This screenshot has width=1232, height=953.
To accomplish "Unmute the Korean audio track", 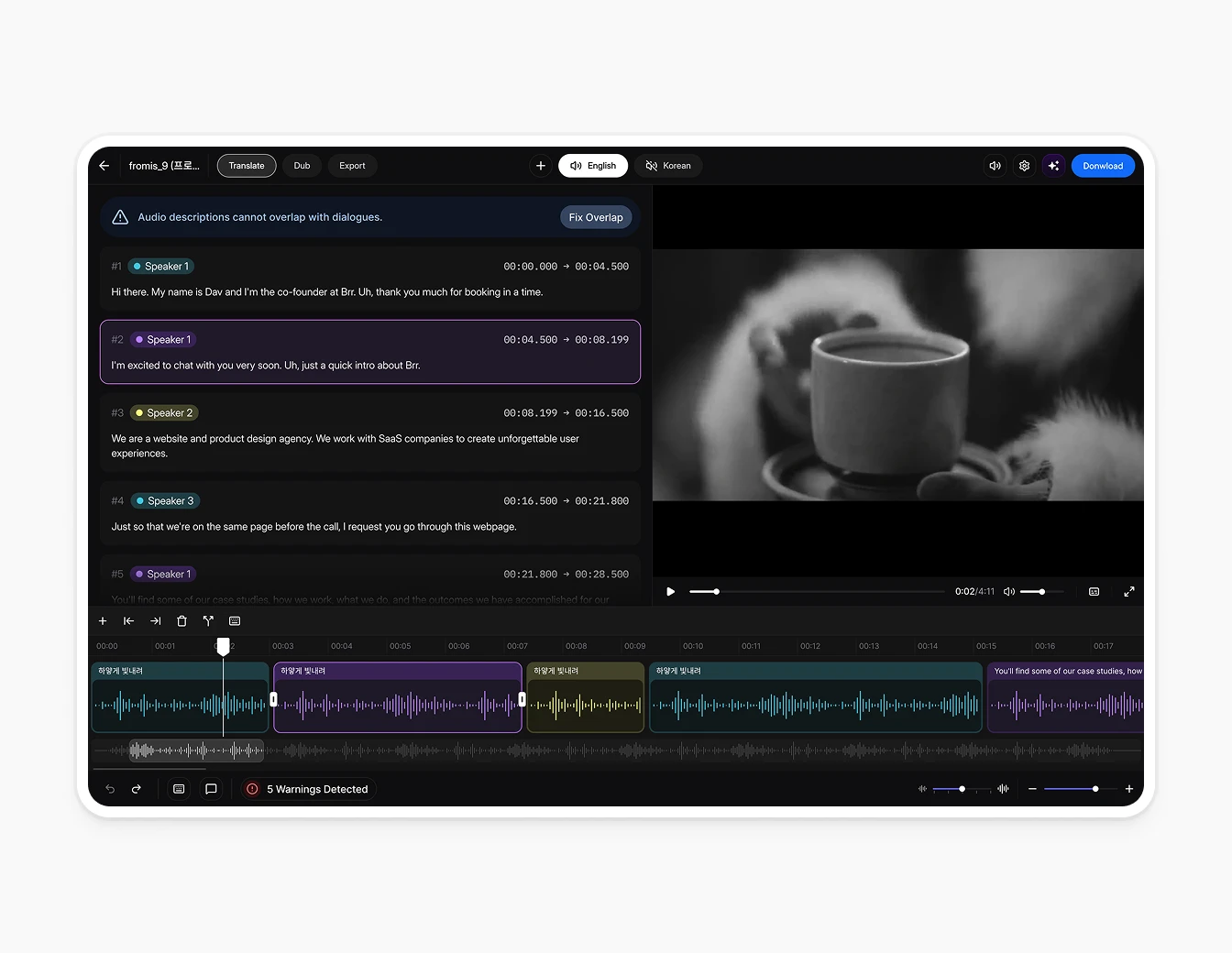I will [651, 166].
